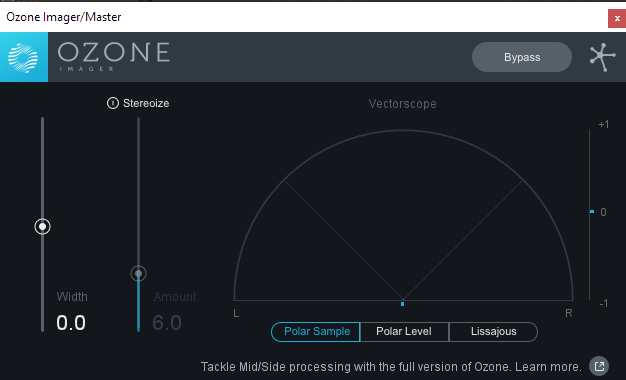
Task: Click the Width slider handle
Action: [42, 227]
